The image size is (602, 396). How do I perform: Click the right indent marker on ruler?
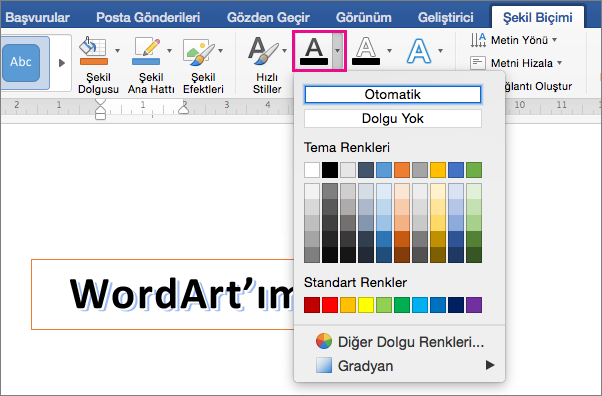(x=184, y=109)
